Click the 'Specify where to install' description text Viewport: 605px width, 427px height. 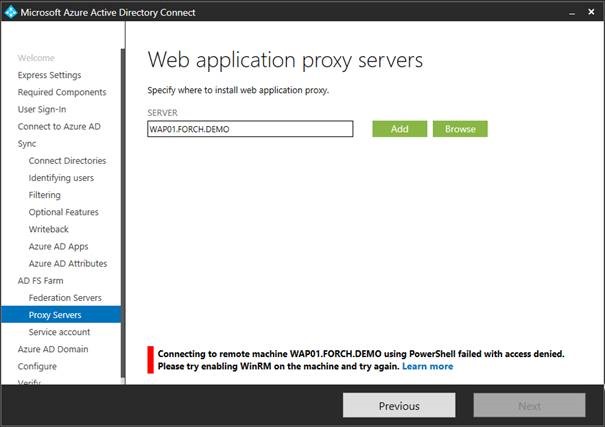(238, 90)
